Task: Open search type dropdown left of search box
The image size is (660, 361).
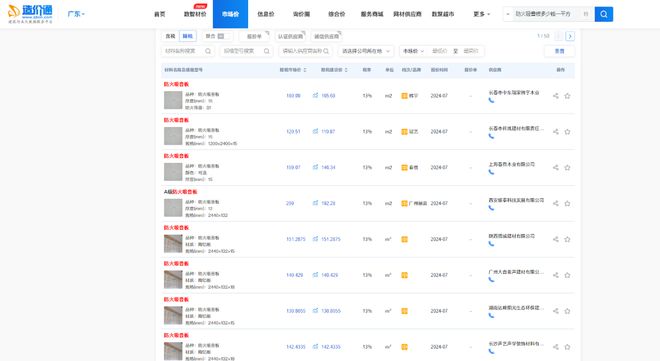Action: coord(508,14)
